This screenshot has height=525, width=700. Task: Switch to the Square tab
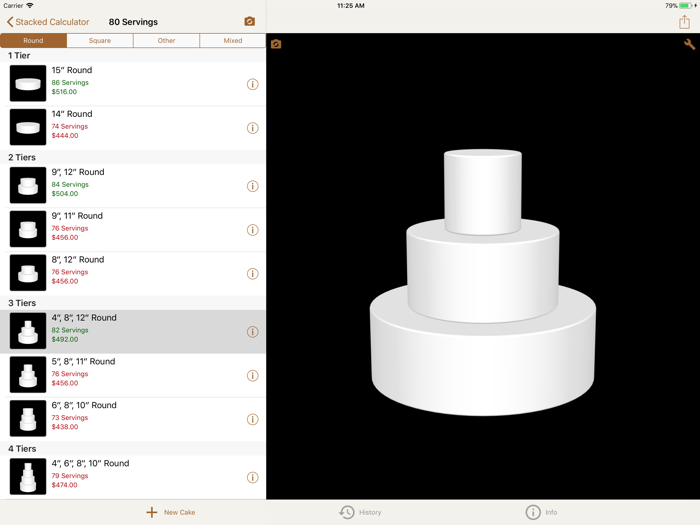pyautogui.click(x=100, y=40)
